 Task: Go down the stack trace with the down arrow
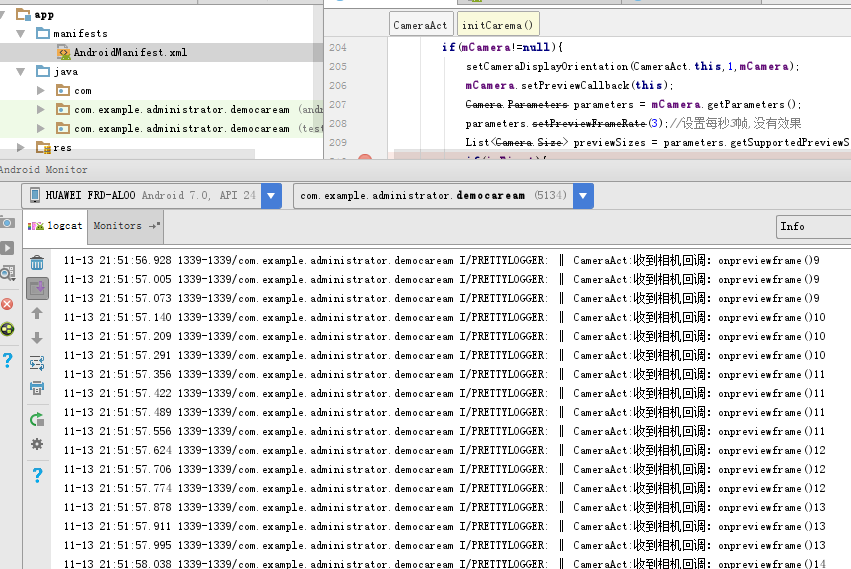37,338
